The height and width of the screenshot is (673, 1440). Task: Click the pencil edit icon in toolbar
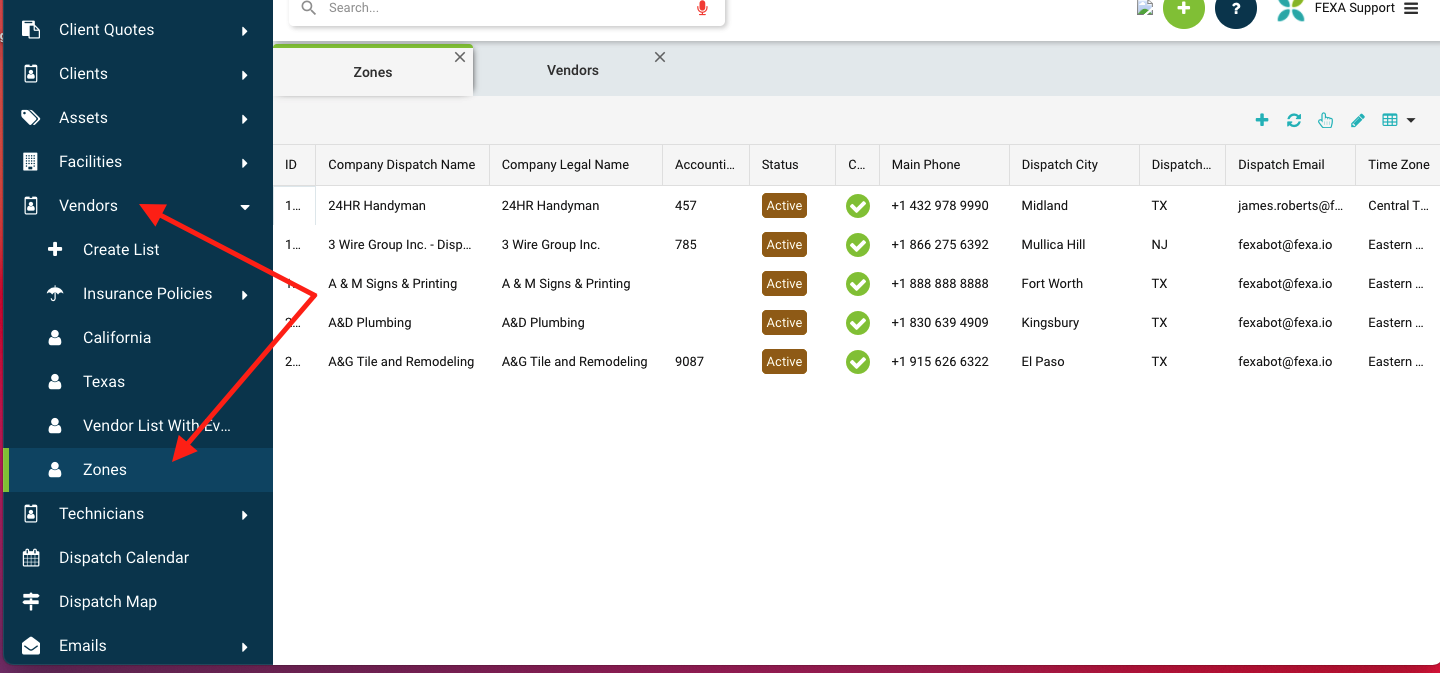pyautogui.click(x=1358, y=120)
